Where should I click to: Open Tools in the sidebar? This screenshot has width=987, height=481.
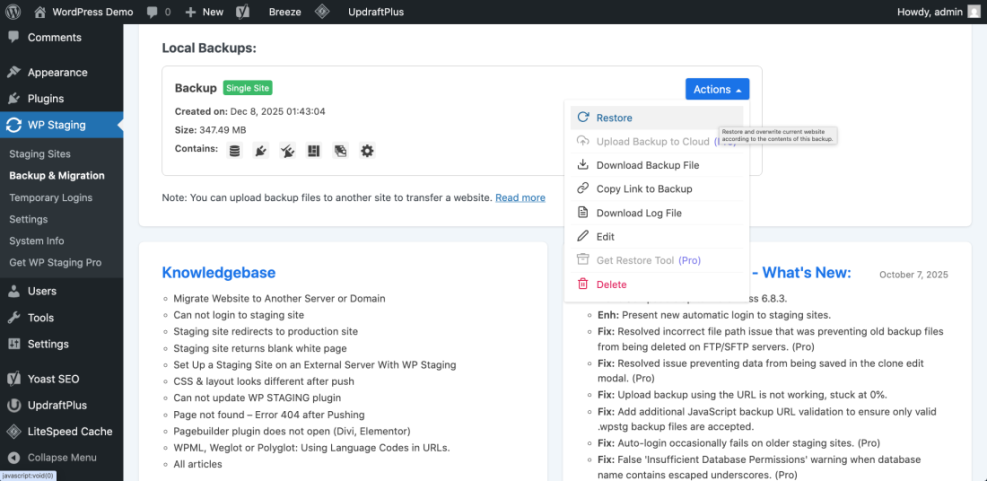click(62, 317)
